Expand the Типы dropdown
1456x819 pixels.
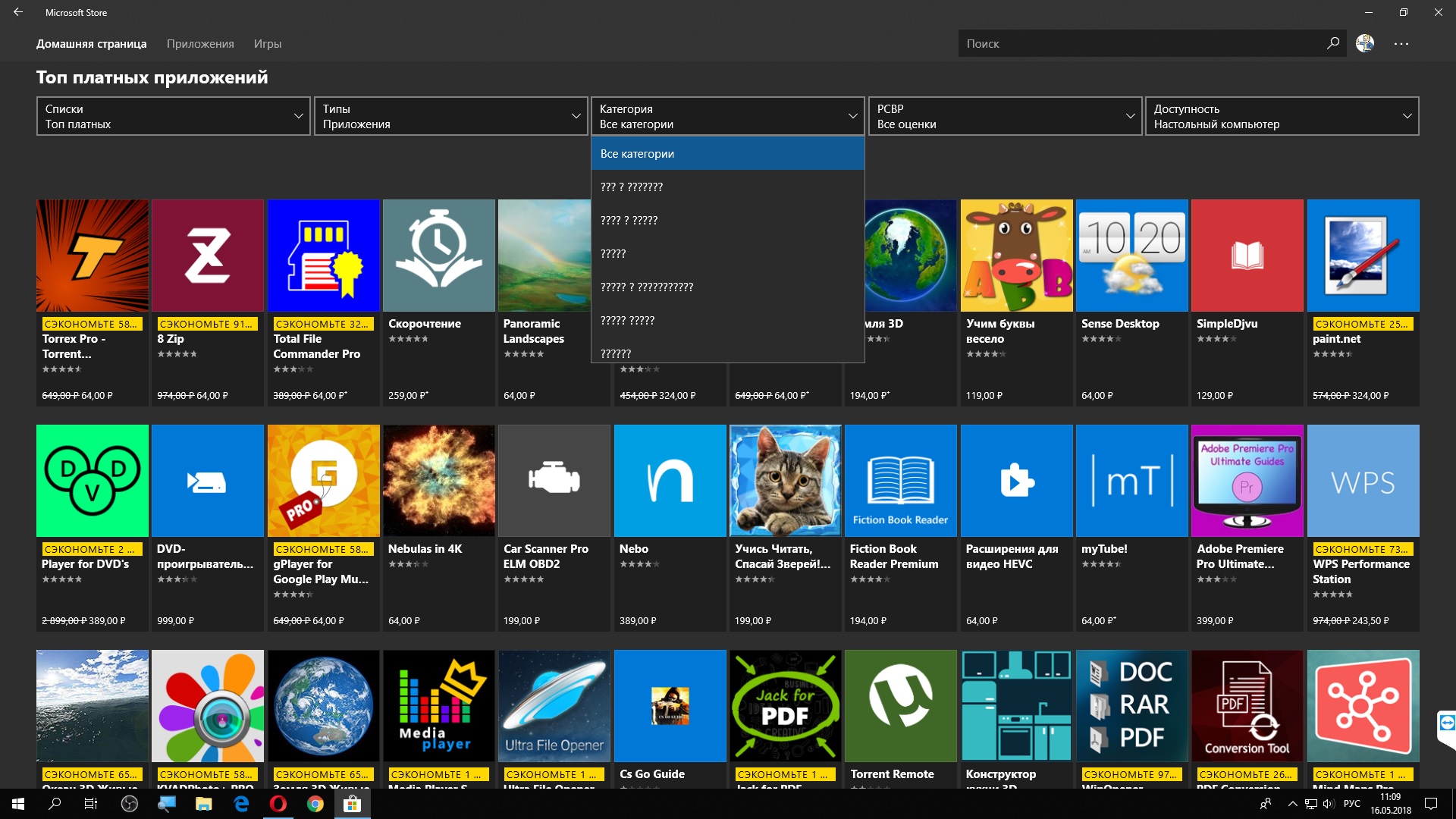pyautogui.click(x=451, y=116)
